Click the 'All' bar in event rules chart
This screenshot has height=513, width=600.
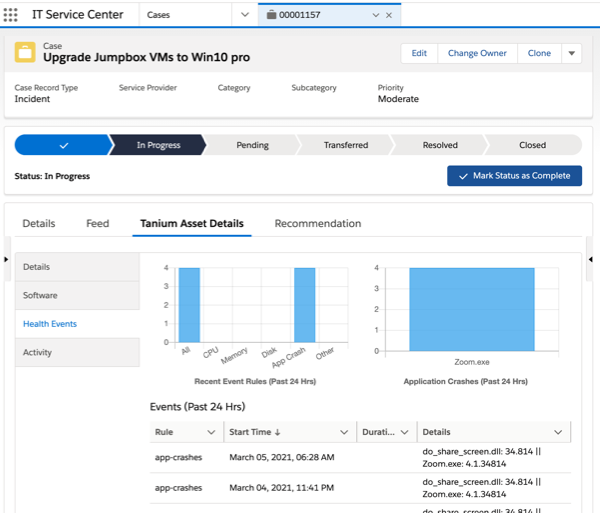[x=189, y=305]
